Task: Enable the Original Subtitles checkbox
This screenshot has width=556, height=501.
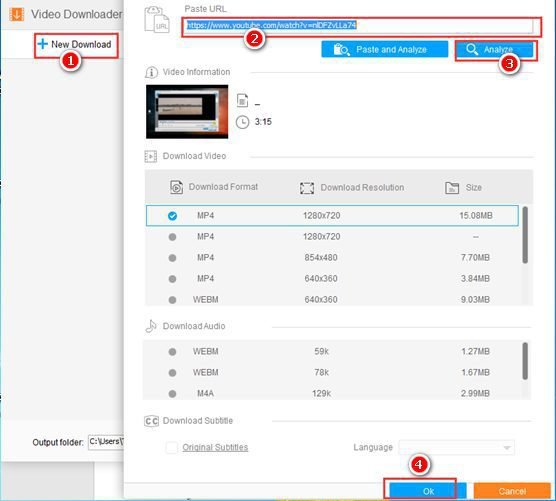Action: click(x=172, y=447)
